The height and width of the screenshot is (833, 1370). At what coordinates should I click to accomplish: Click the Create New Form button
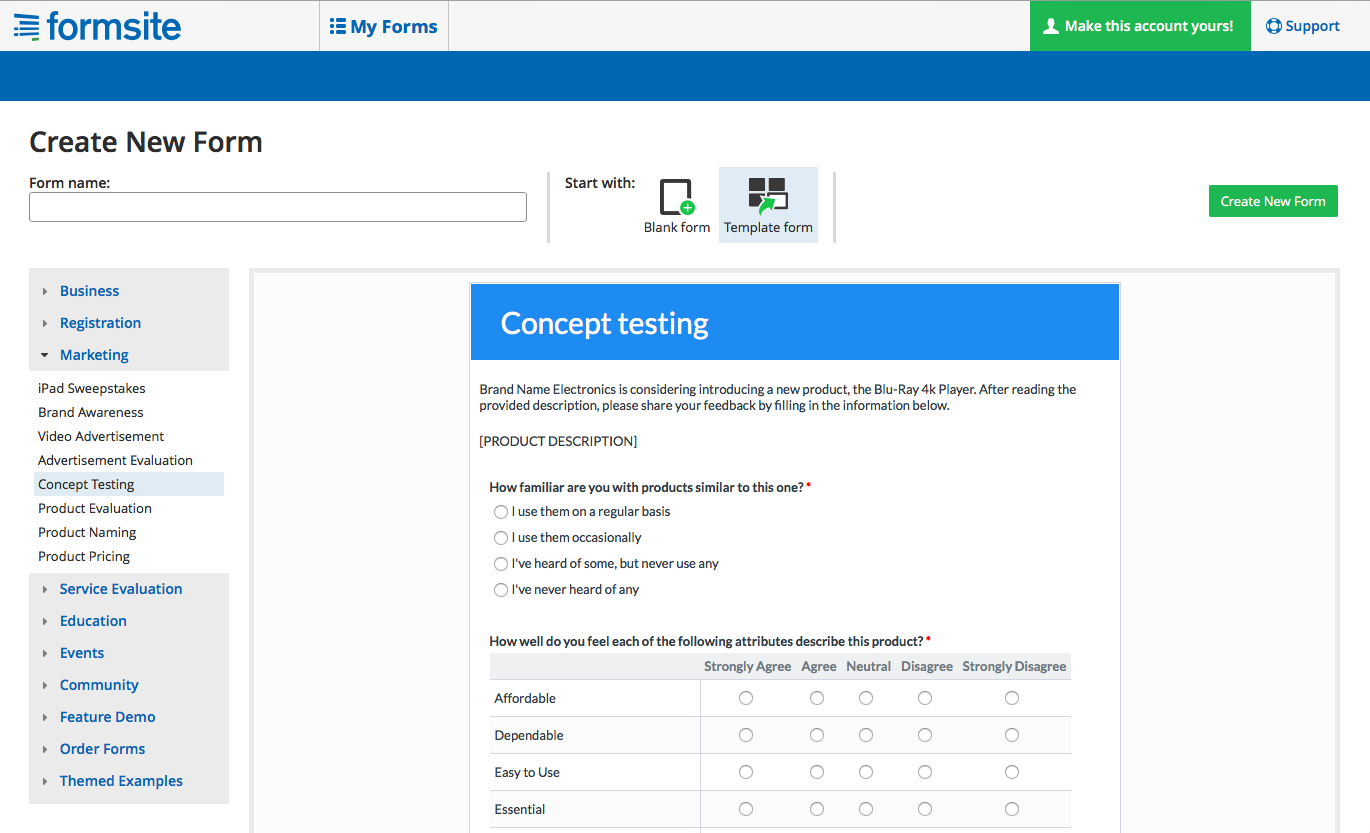coord(1273,201)
